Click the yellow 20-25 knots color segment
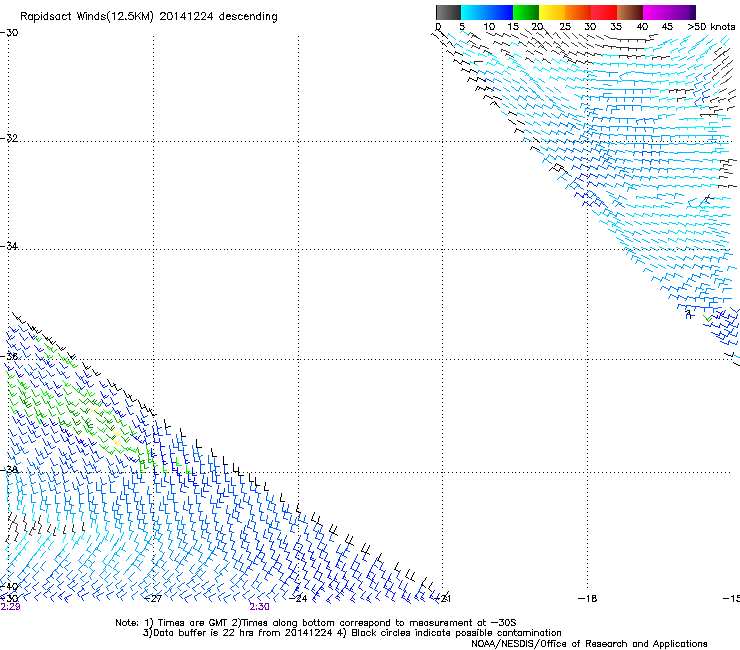 tap(552, 12)
